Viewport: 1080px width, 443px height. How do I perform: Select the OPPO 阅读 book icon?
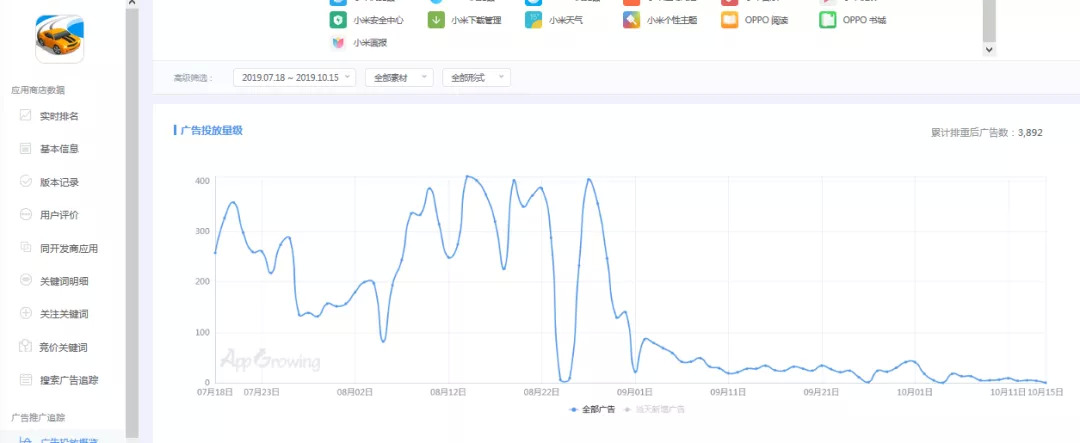click(729, 20)
